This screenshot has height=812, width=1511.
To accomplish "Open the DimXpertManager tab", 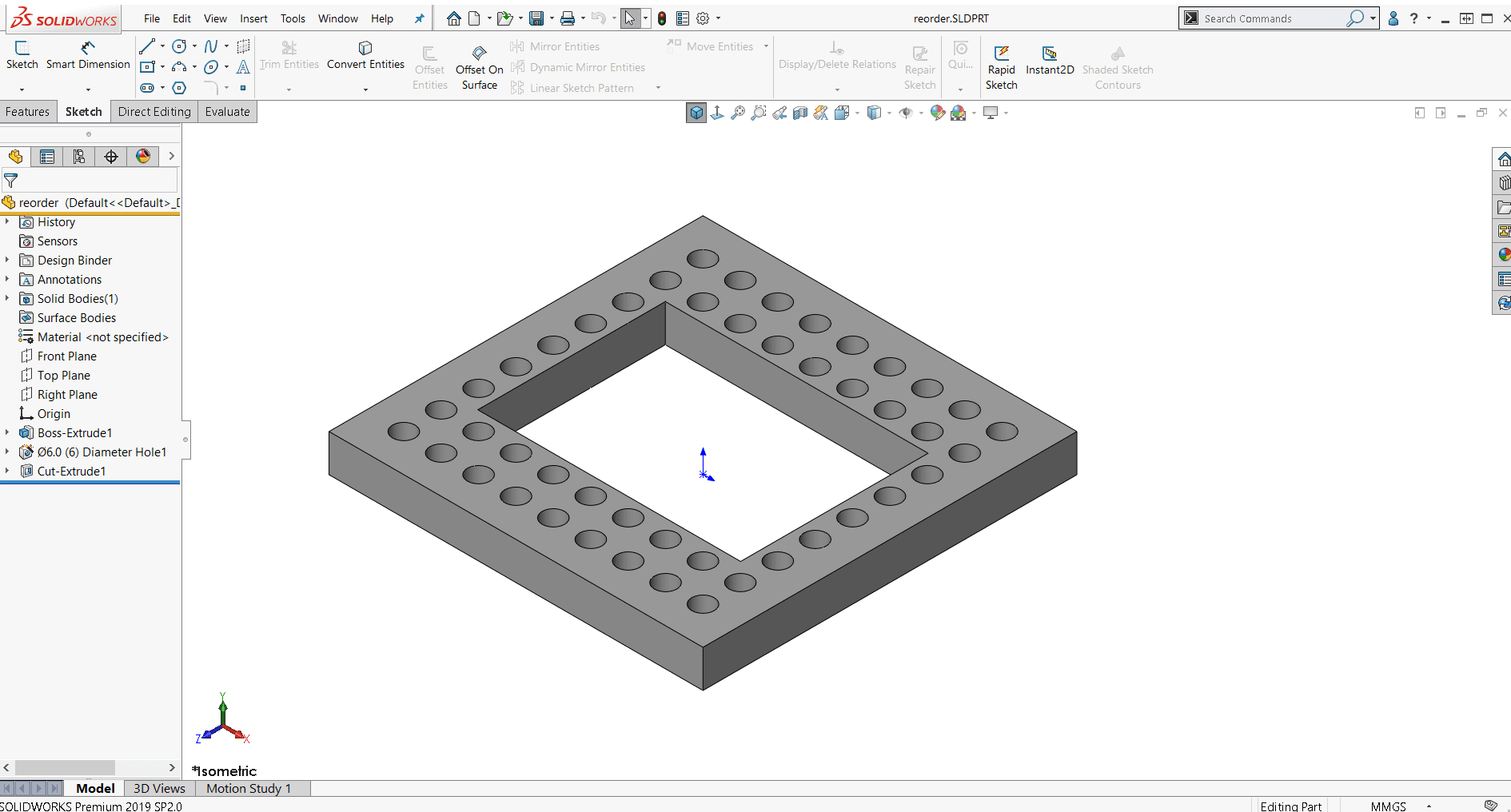I will pos(111,157).
